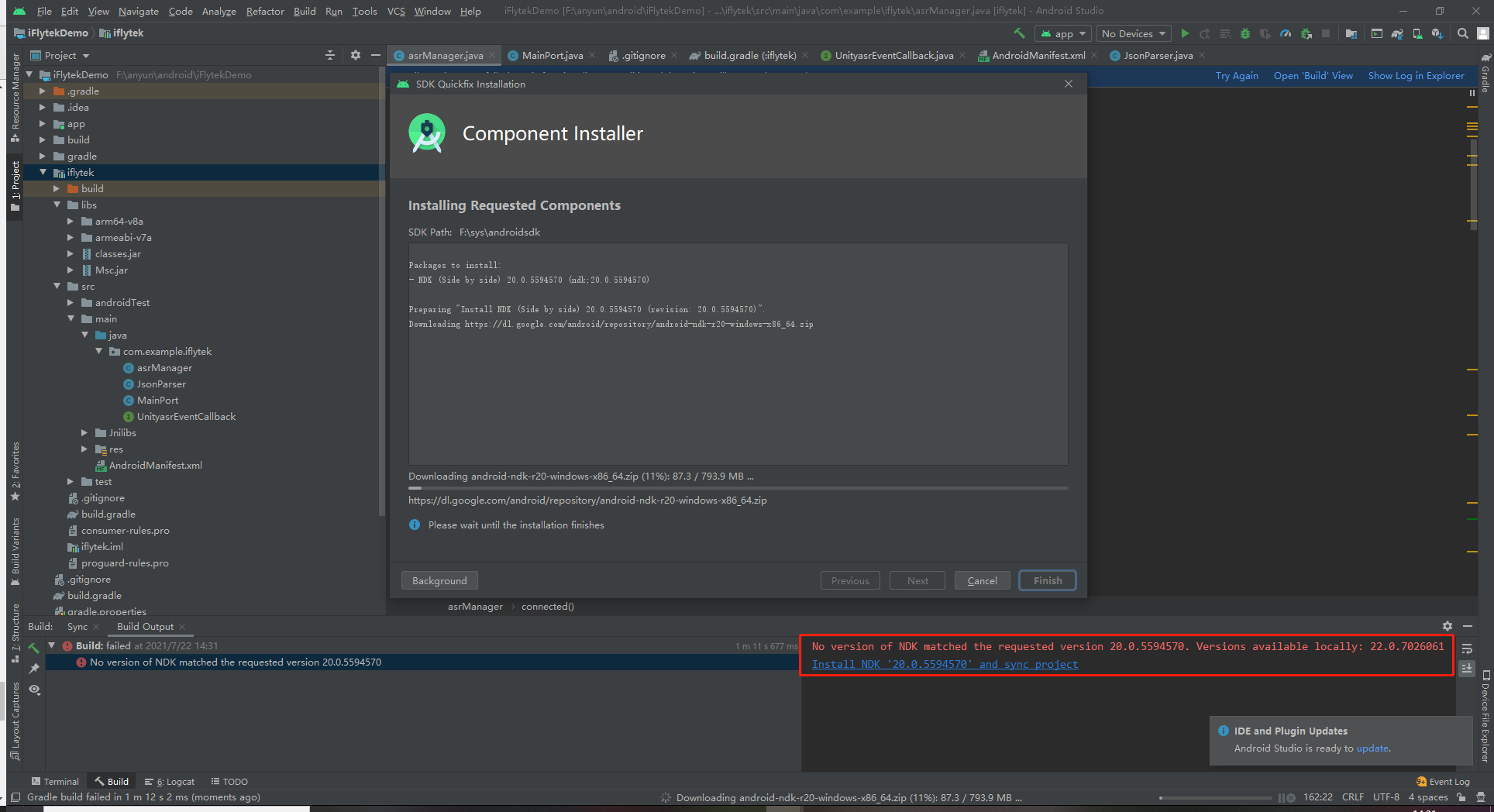Viewport: 1494px width, 812px height.
Task: Open Project Structure icon in toolbar
Action: (x=1351, y=33)
